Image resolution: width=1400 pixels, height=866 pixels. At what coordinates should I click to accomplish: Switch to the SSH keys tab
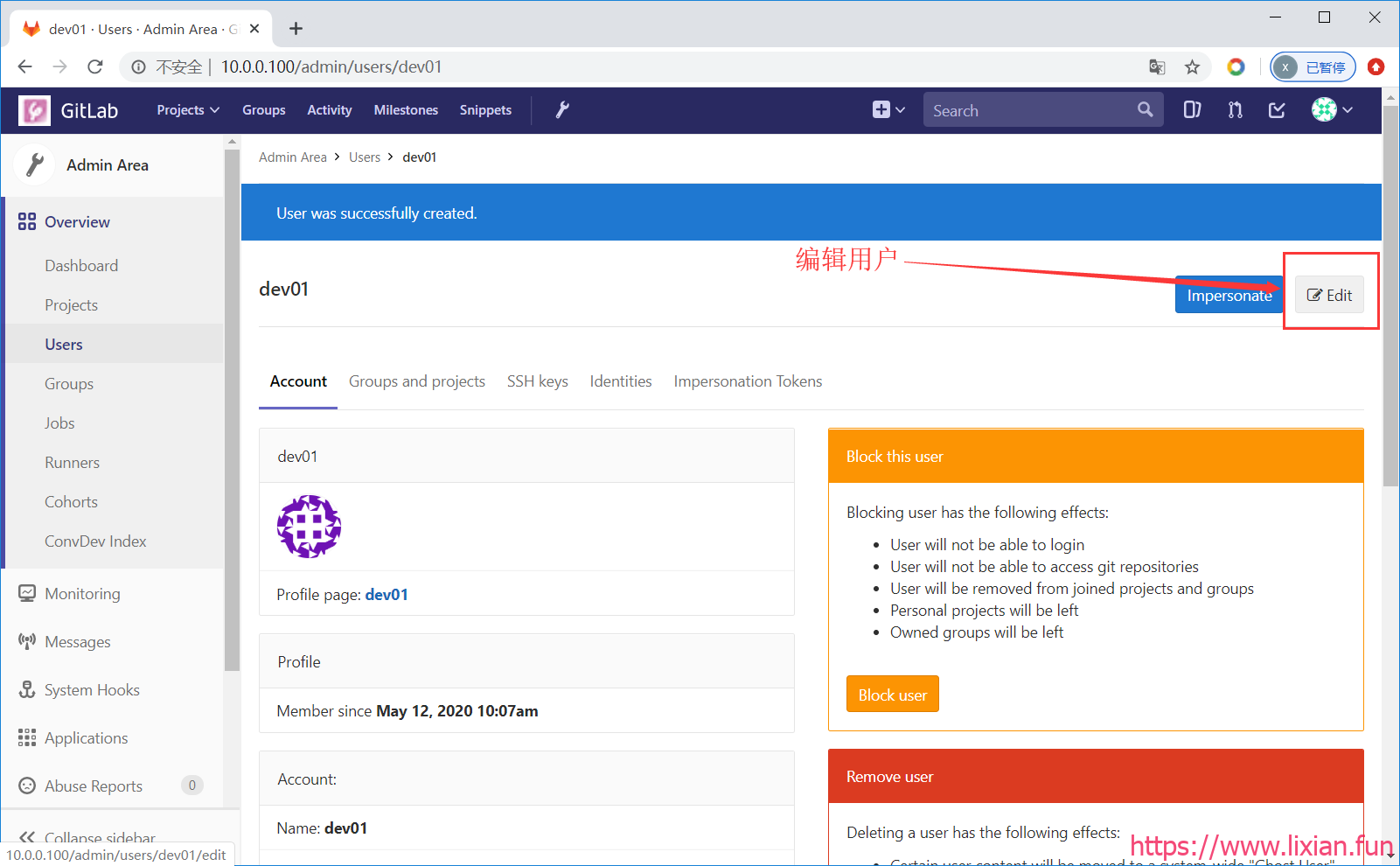[538, 382]
